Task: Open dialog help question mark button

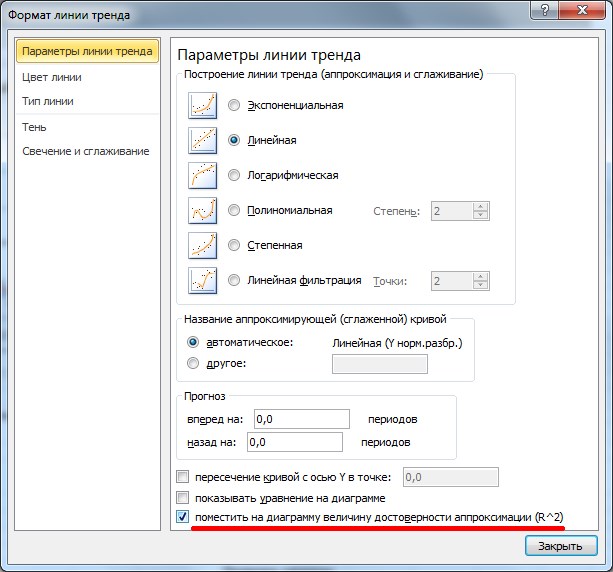Action: [545, 10]
